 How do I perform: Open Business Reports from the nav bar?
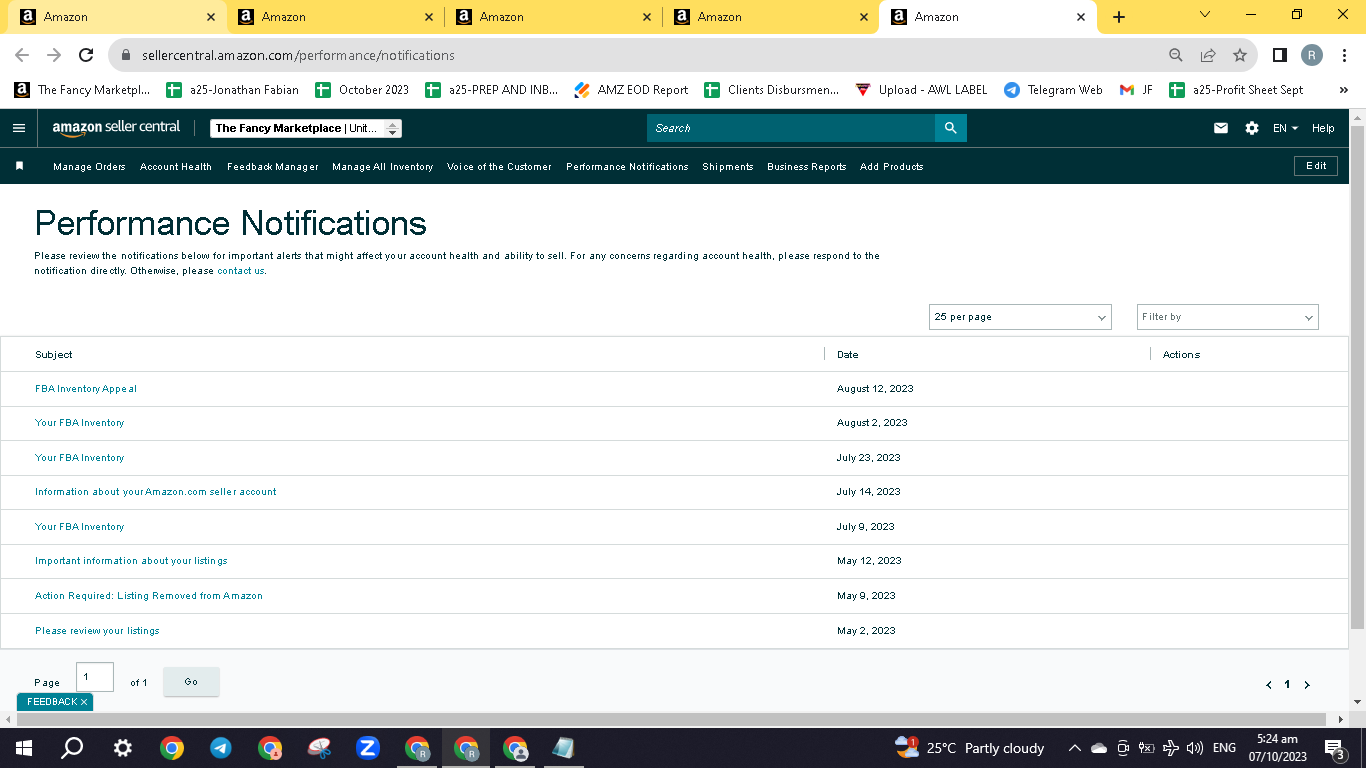click(807, 167)
